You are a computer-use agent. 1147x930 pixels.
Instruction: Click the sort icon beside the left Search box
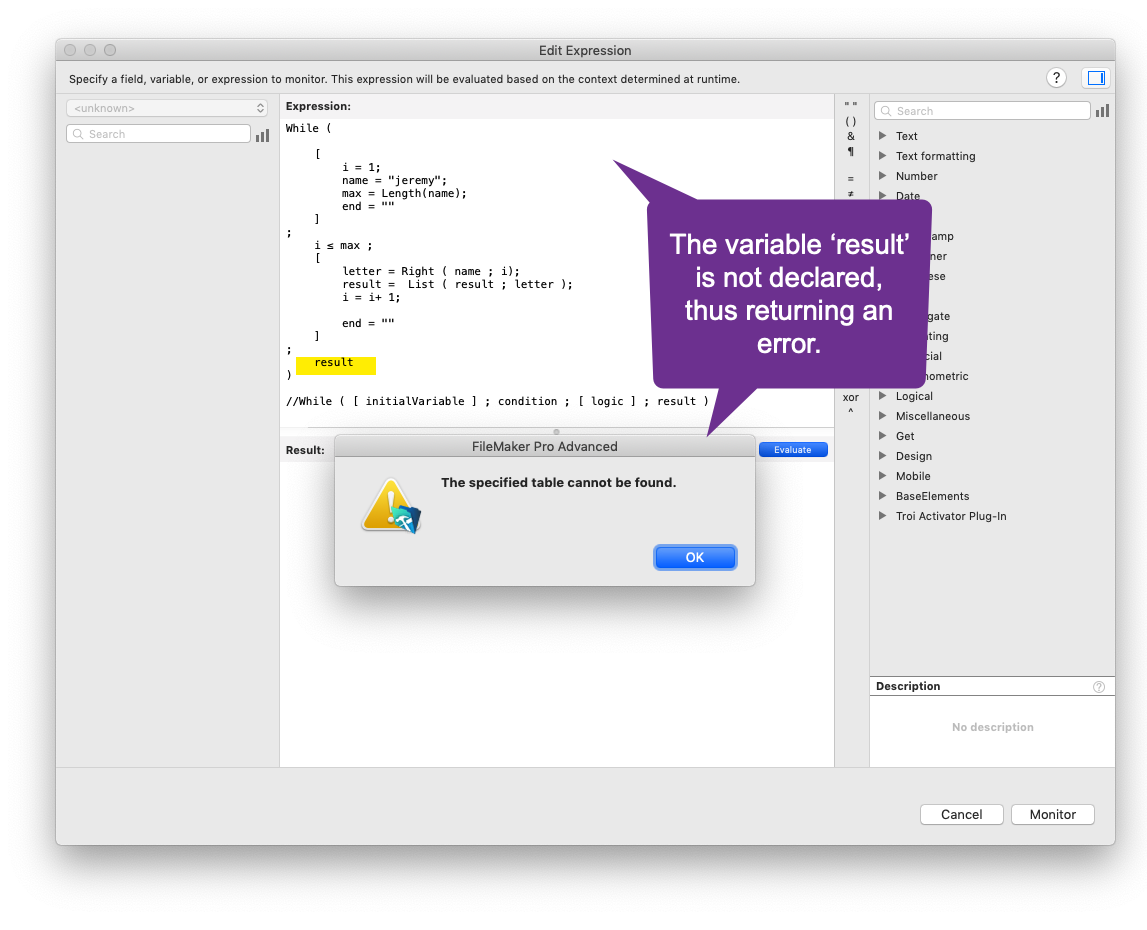(x=263, y=135)
